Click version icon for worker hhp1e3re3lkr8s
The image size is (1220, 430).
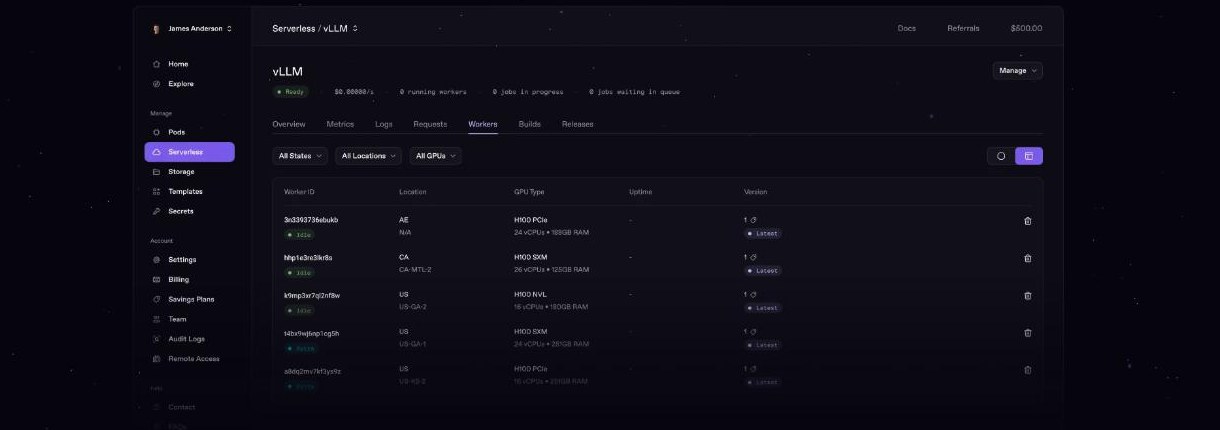coord(754,257)
